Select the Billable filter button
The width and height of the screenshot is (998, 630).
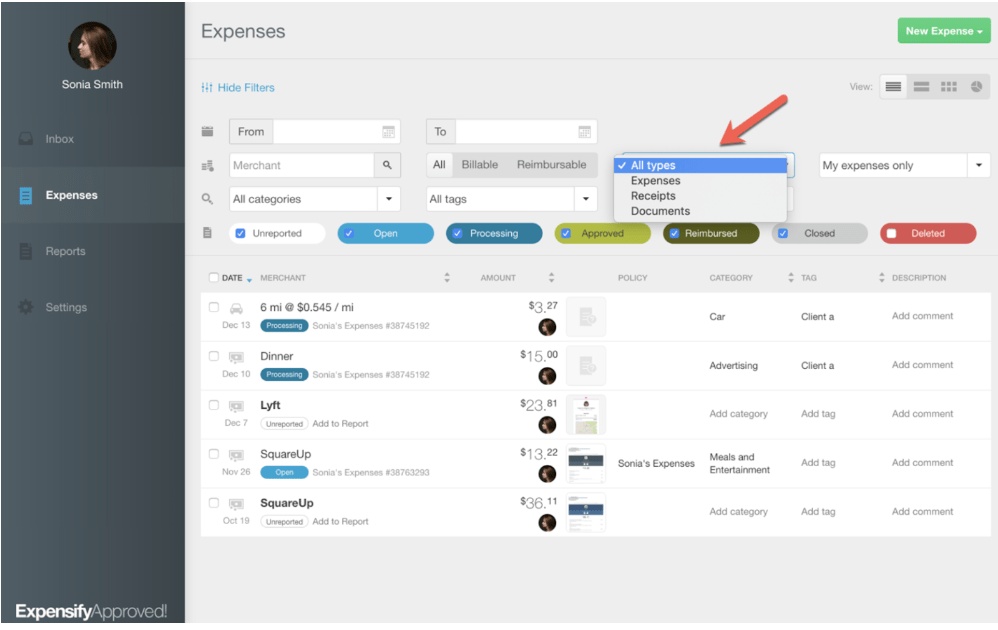[480, 165]
